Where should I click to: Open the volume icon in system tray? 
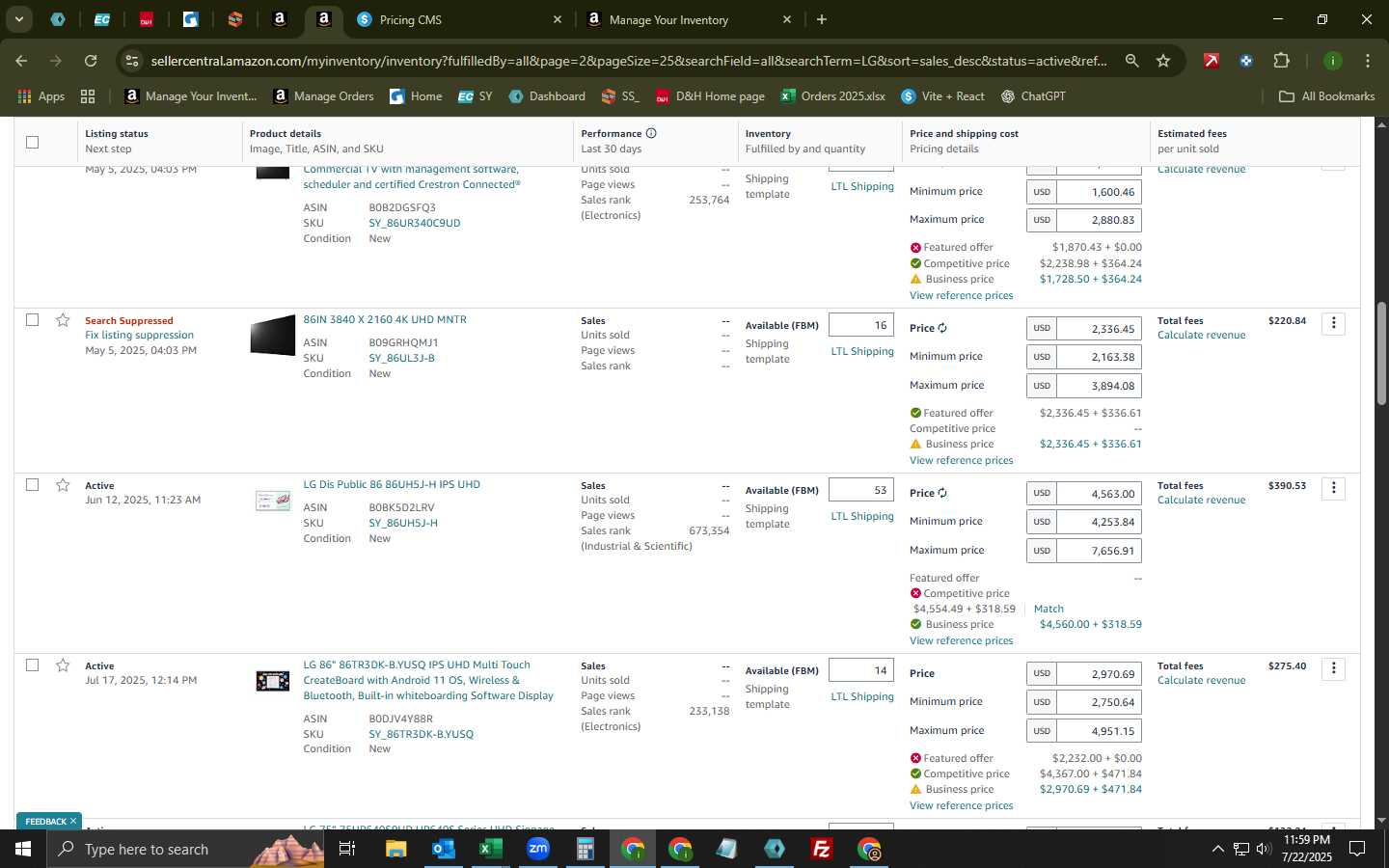click(x=1264, y=849)
